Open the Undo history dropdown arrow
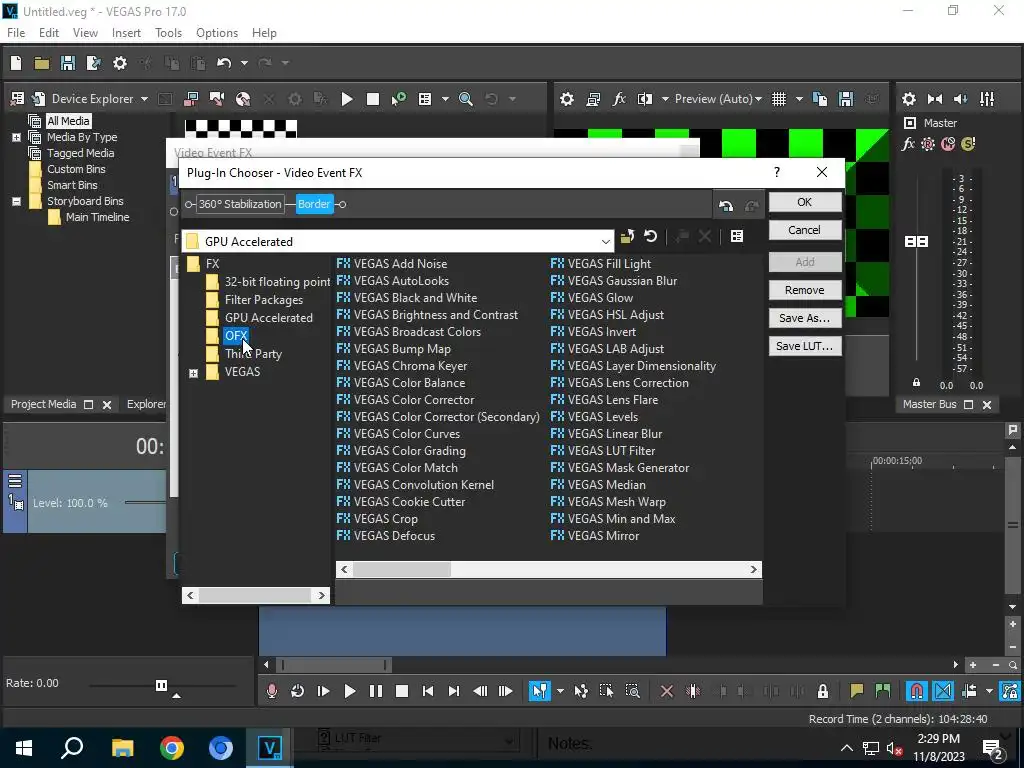 pyautogui.click(x=244, y=63)
